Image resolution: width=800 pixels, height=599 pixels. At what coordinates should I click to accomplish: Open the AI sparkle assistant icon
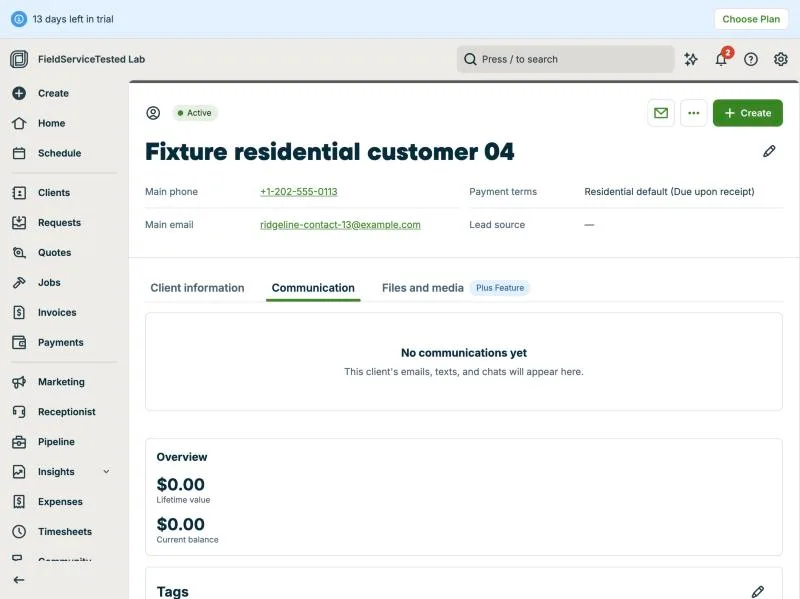[691, 59]
